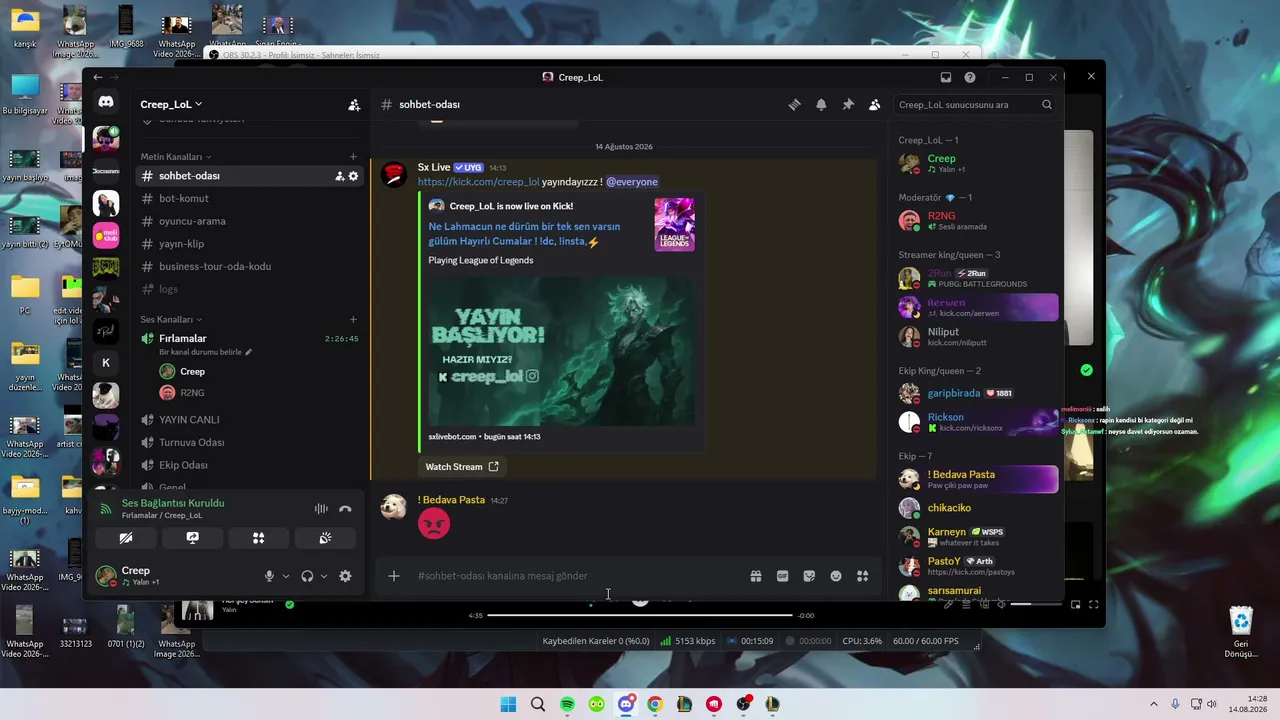The image size is (1280, 720).
Task: Share your screen button
Action: (192, 538)
